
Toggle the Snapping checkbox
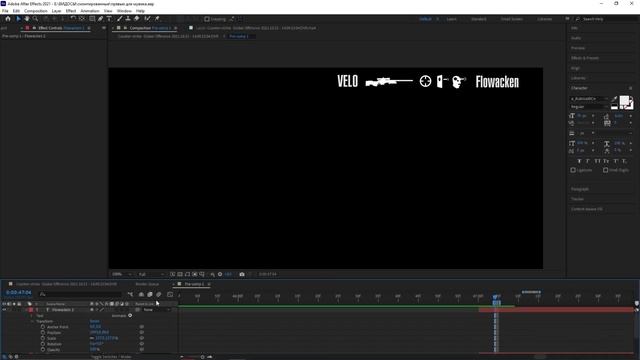pos(207,19)
